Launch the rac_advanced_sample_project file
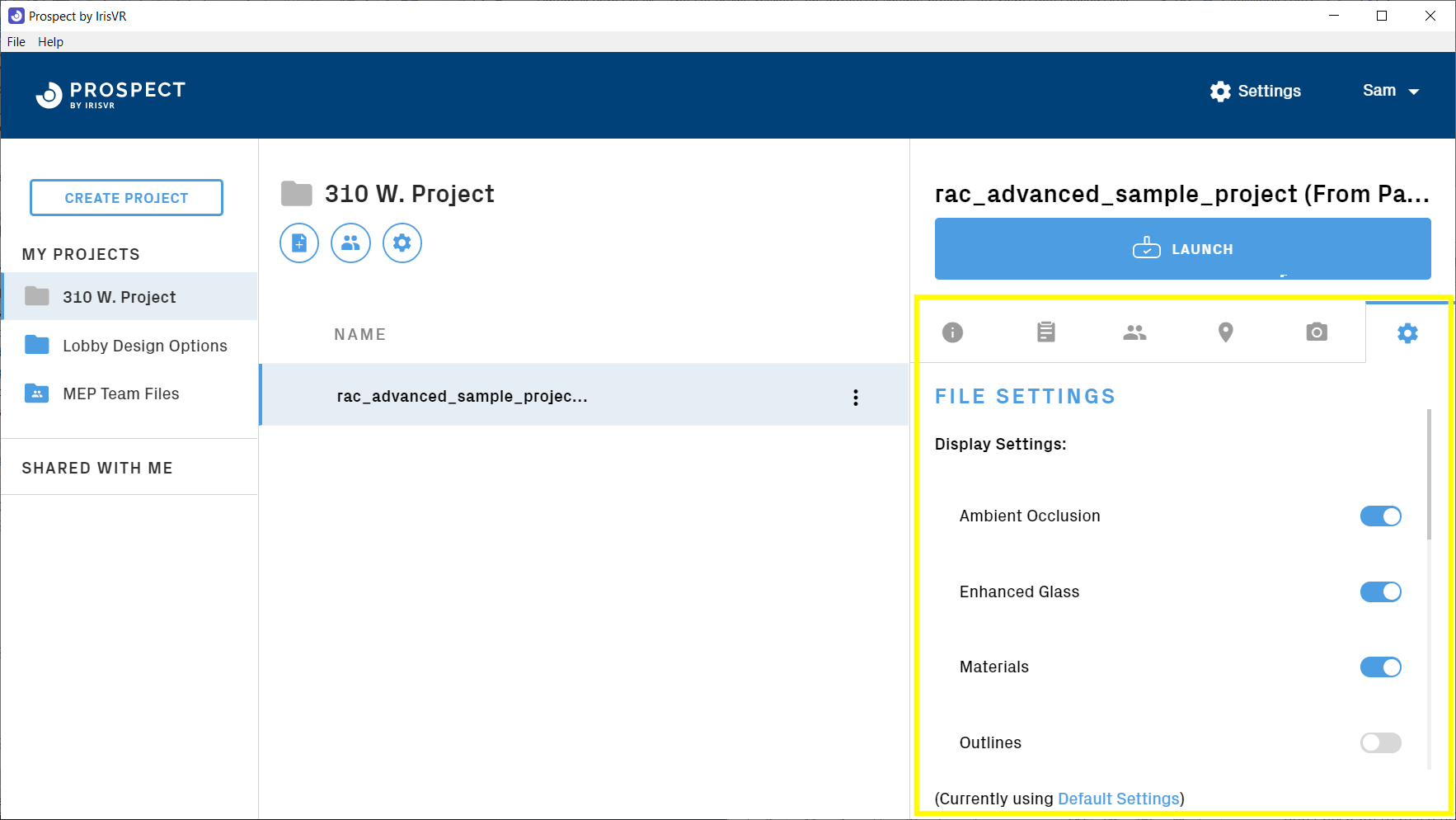This screenshot has width=1456, height=820. (1182, 249)
